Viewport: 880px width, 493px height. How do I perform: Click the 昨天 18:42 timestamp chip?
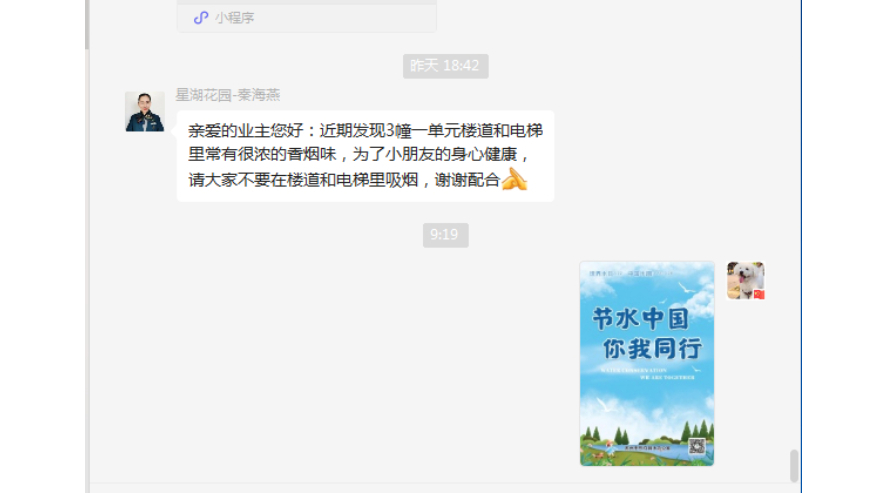pos(445,66)
